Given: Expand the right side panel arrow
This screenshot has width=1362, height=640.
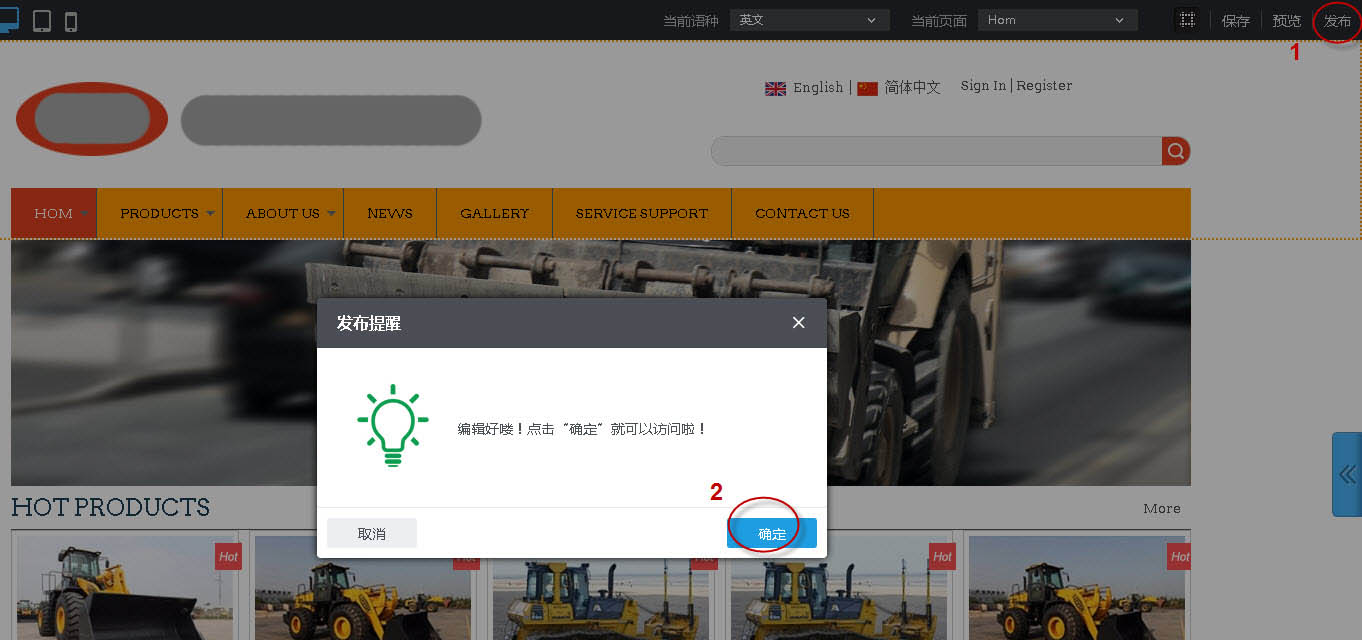Looking at the screenshot, I should tap(1347, 474).
